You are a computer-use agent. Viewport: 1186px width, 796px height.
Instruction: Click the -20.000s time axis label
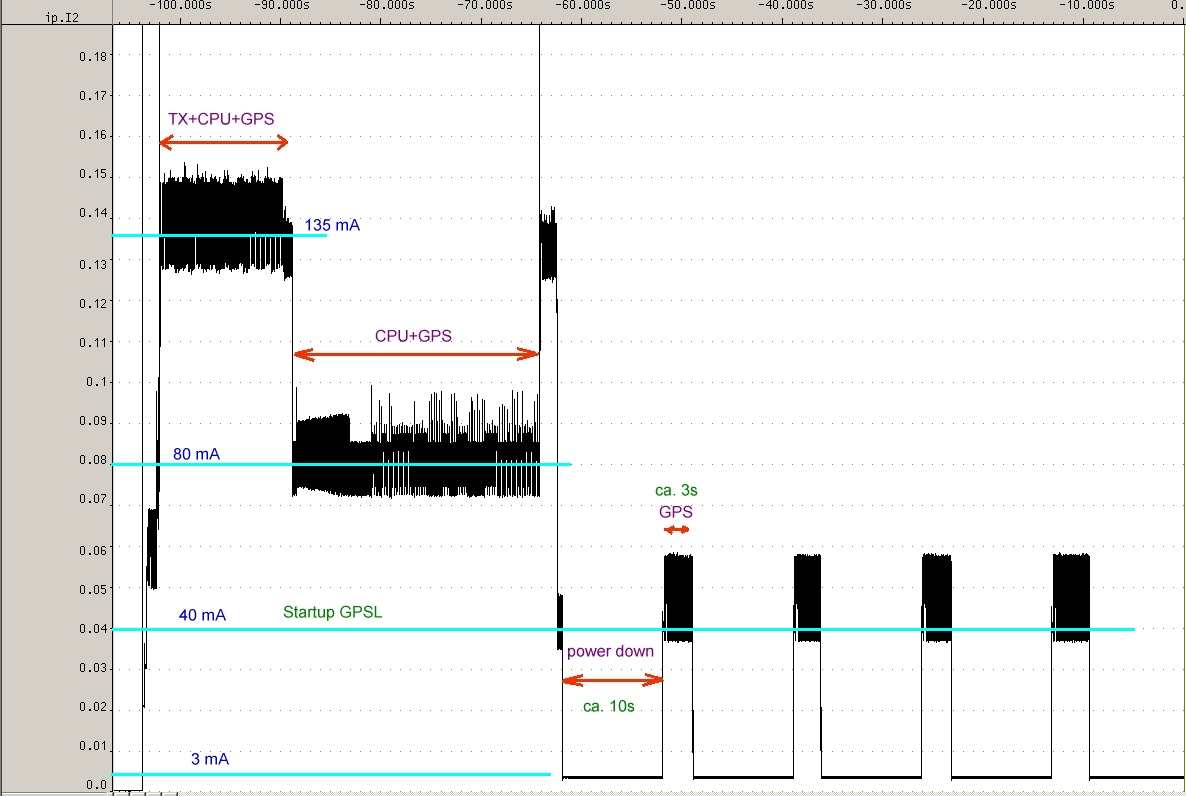988,5
